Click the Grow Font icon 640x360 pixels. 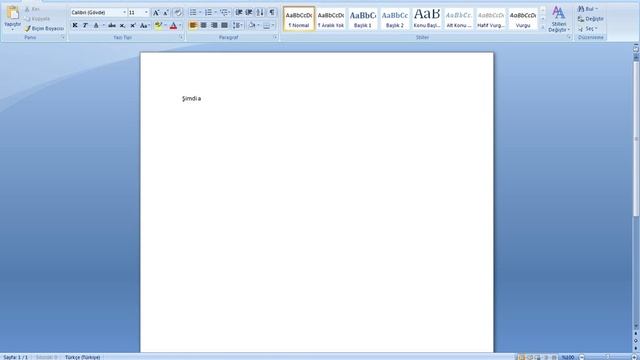click(x=156, y=13)
